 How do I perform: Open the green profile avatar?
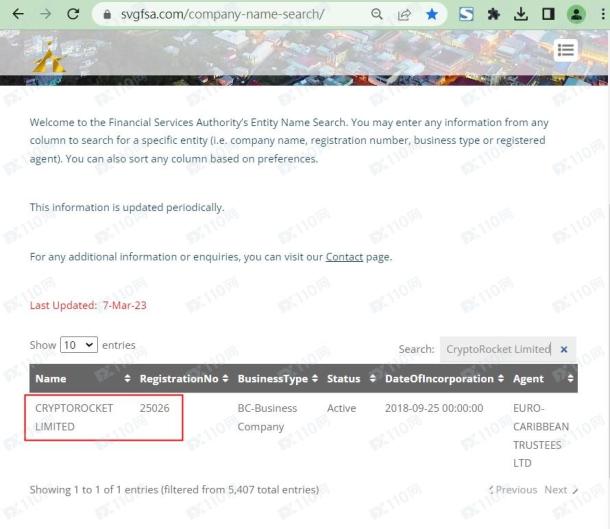click(576, 15)
